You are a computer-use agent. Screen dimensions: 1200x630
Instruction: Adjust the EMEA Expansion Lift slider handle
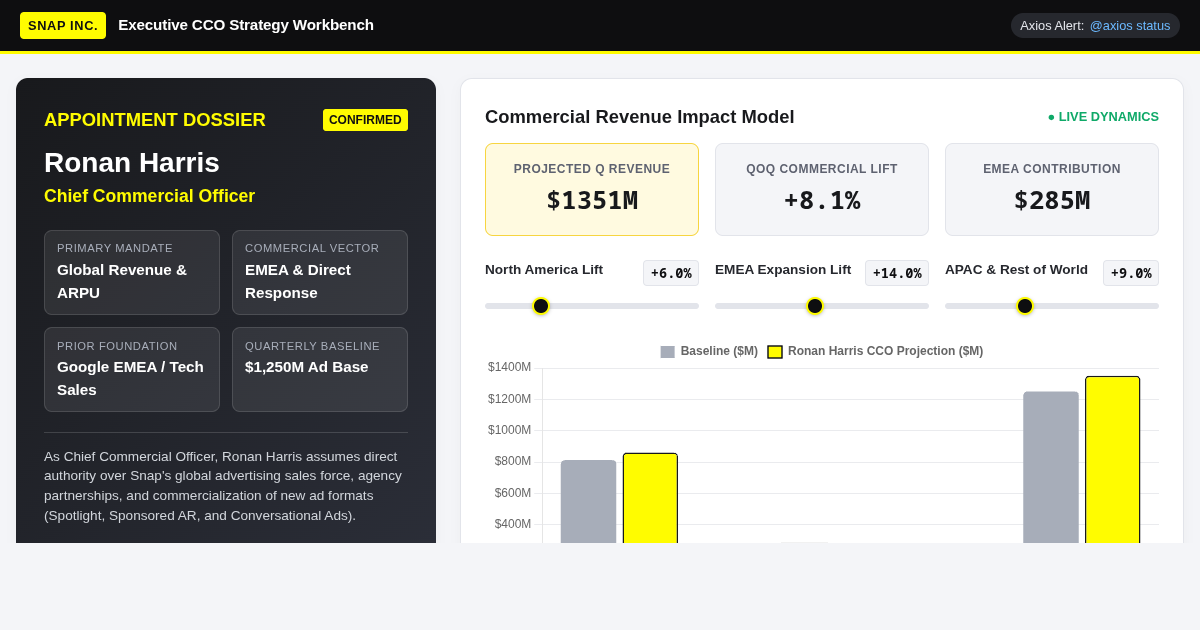tap(815, 306)
